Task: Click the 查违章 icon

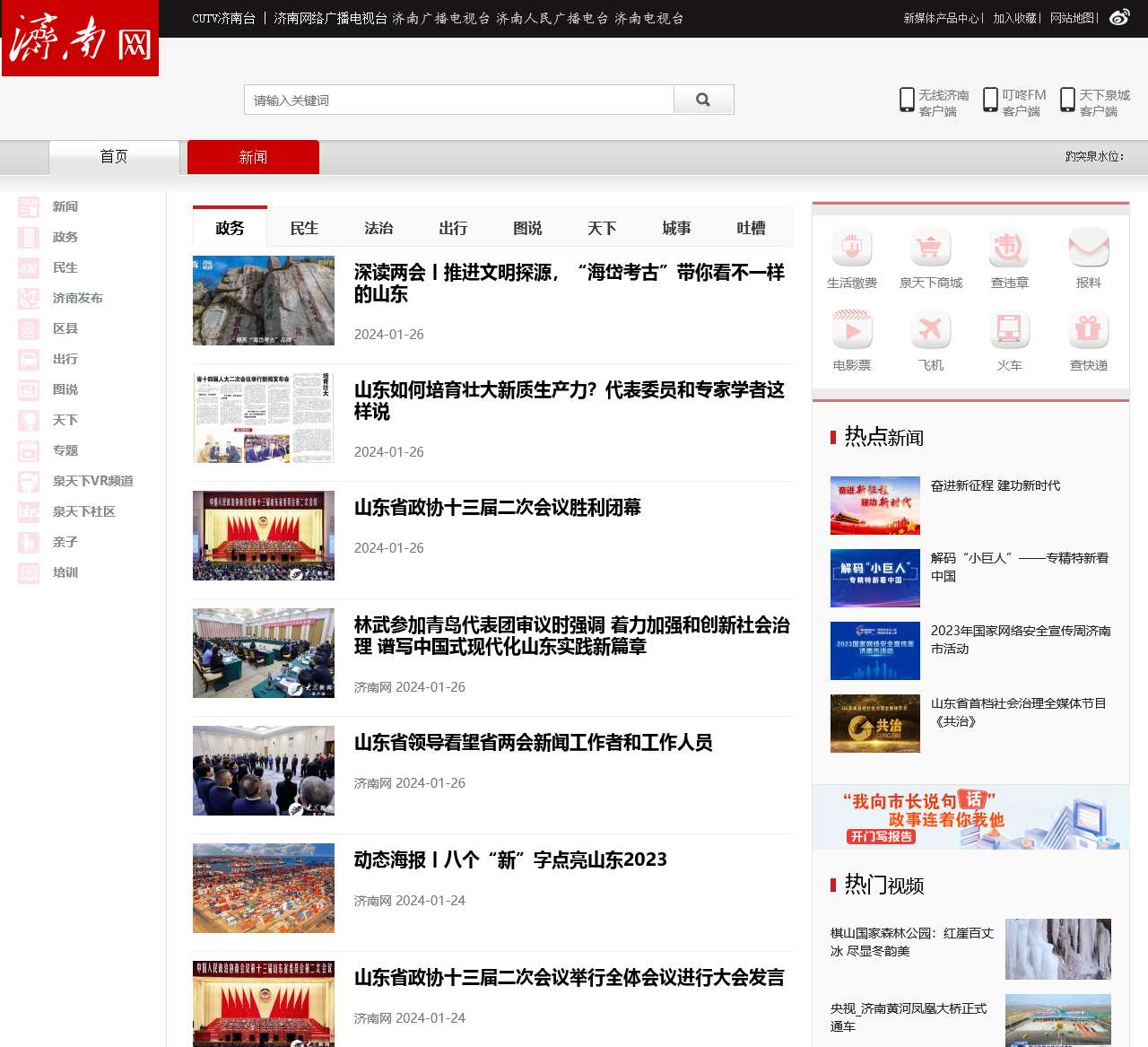Action: tap(1009, 249)
